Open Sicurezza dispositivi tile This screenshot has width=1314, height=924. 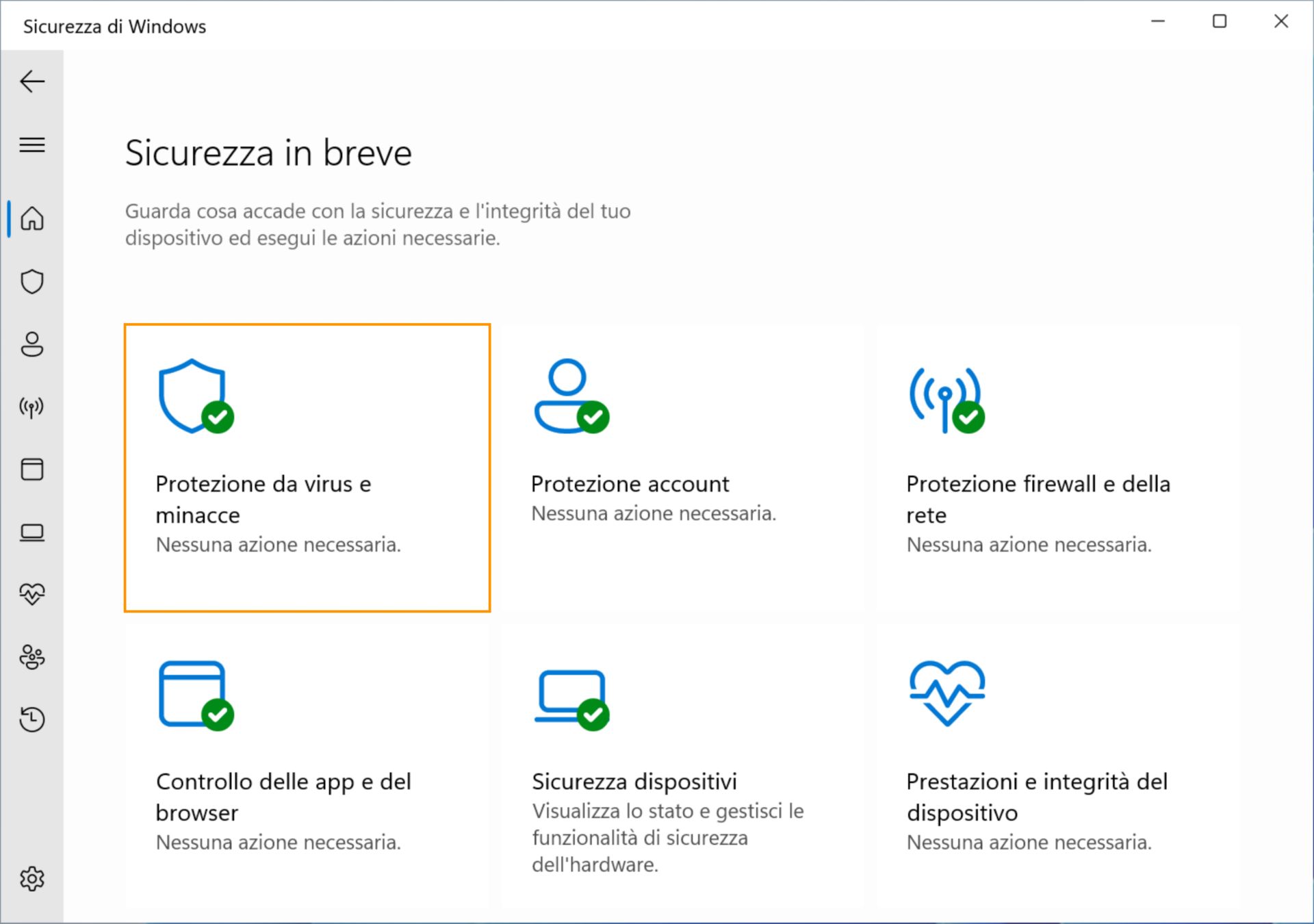point(682,765)
